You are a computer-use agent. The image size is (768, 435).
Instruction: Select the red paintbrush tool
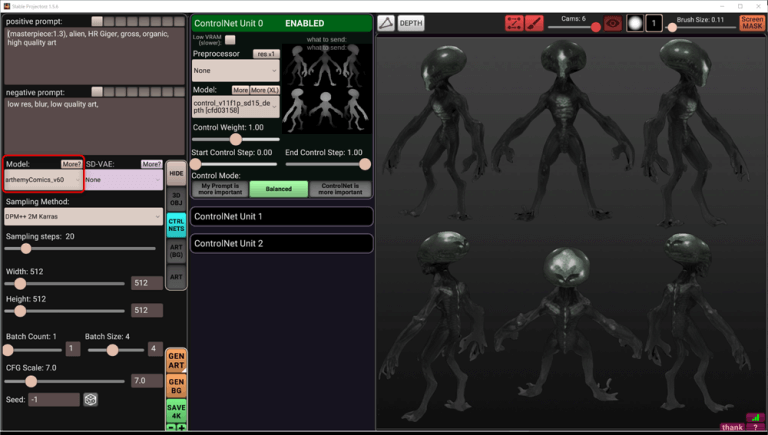tap(535, 23)
